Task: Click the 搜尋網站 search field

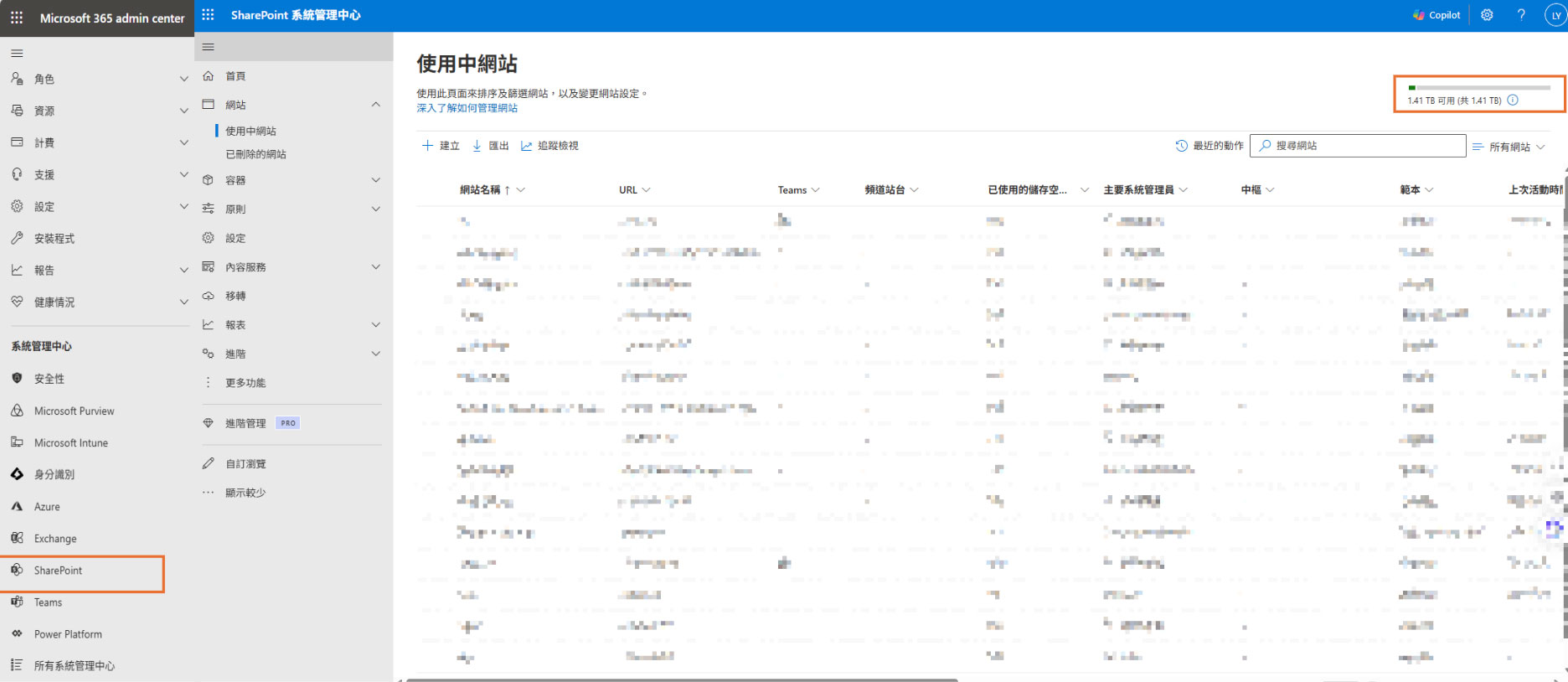Action: (1358, 146)
